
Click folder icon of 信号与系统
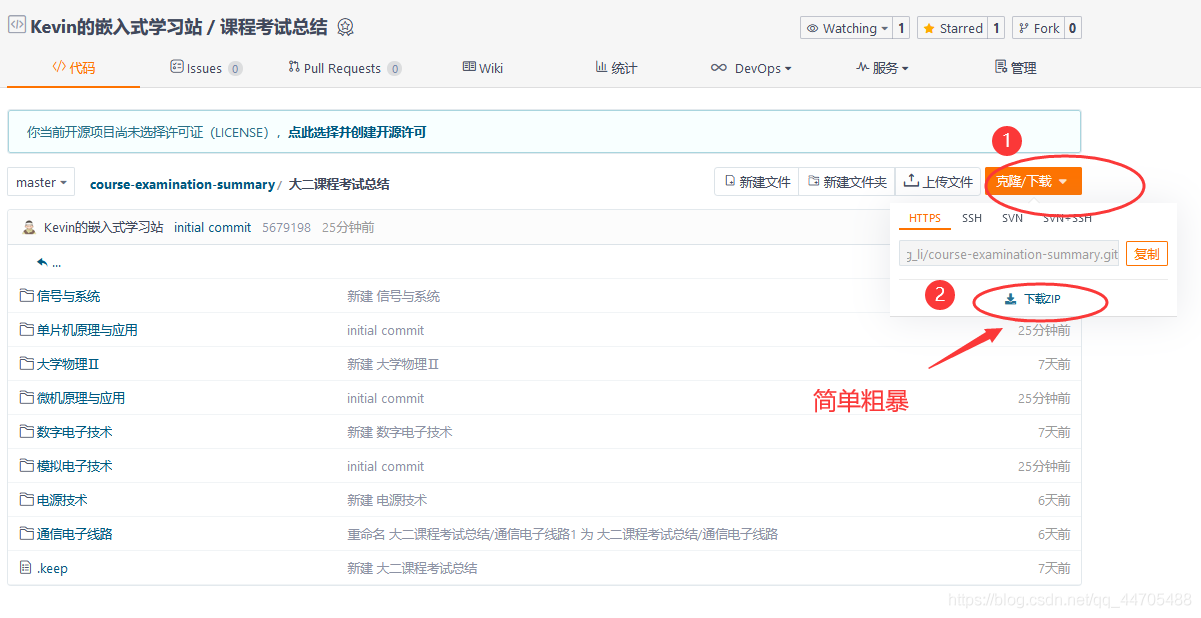click(26, 296)
